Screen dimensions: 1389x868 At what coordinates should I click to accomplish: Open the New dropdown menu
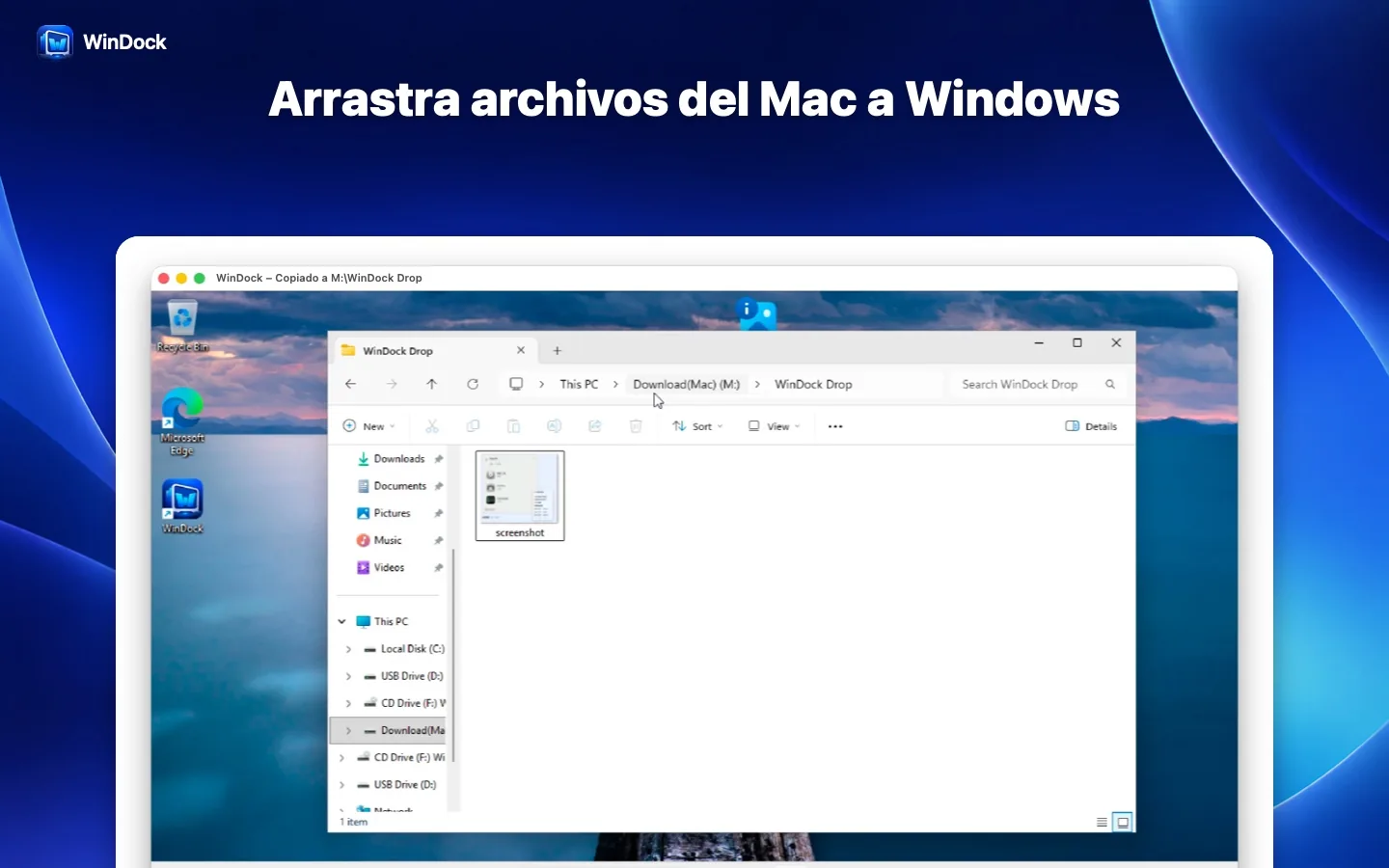coord(369,426)
